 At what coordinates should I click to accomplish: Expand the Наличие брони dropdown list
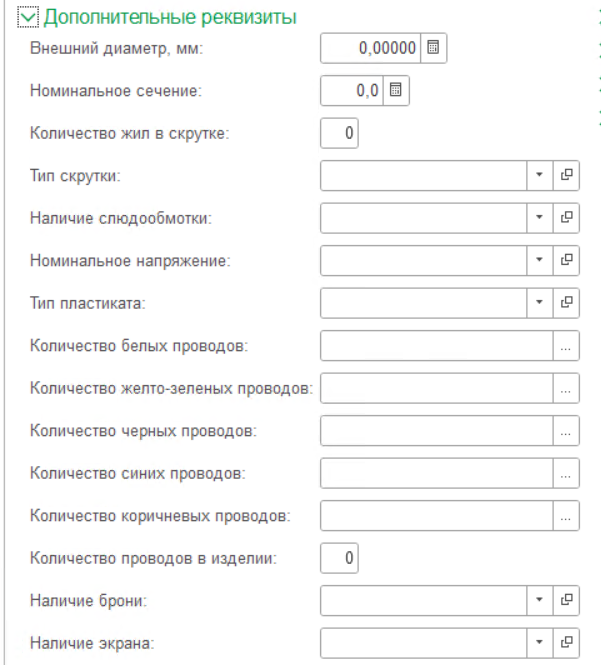click(x=540, y=600)
